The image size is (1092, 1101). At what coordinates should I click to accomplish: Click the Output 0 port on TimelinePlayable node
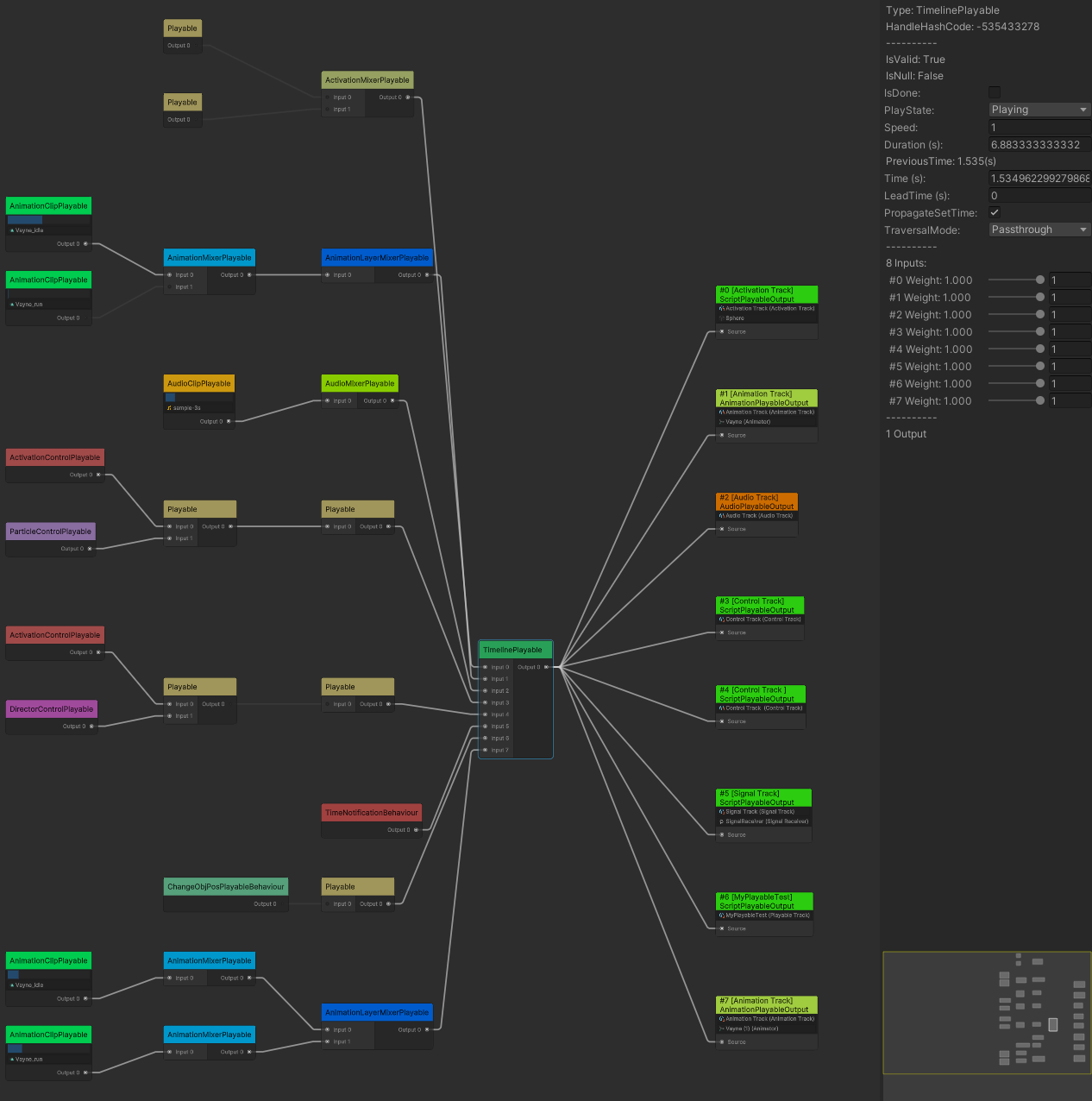click(x=546, y=667)
